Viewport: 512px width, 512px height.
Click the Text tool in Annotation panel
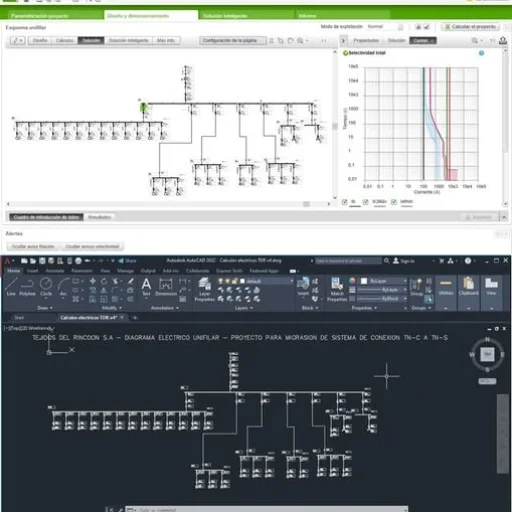[146, 287]
